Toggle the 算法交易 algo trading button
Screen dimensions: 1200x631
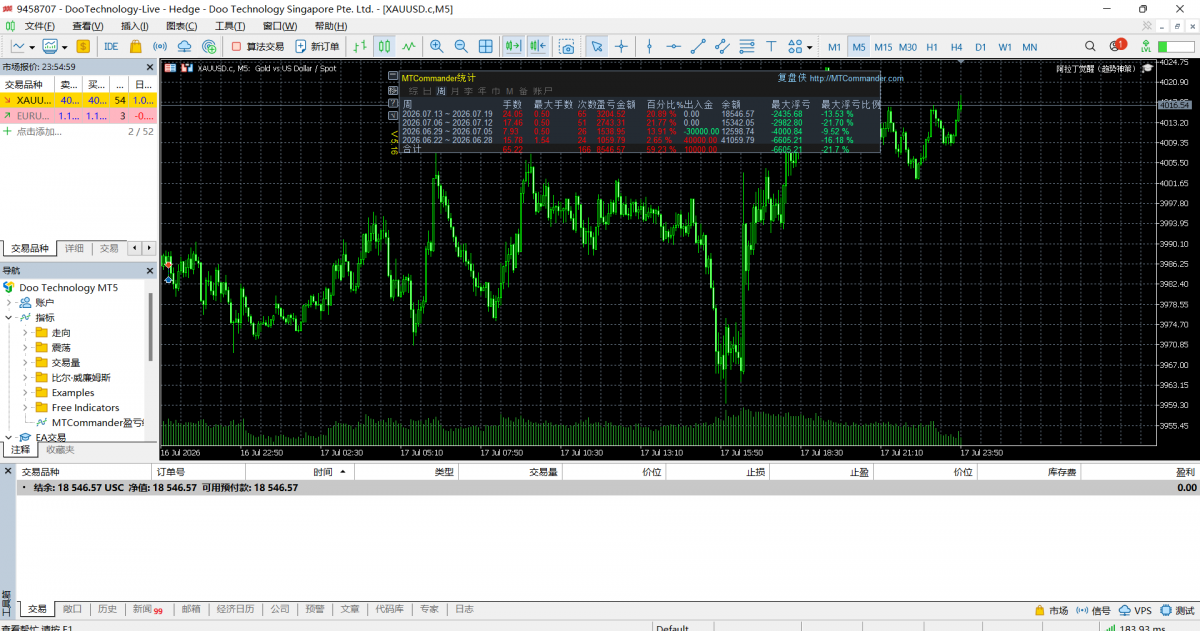tap(258, 46)
